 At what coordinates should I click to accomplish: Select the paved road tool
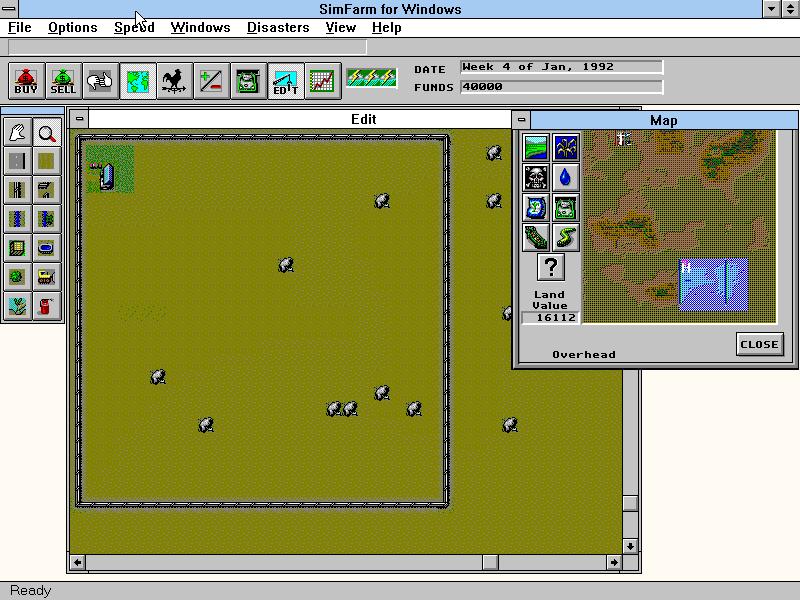tap(18, 161)
